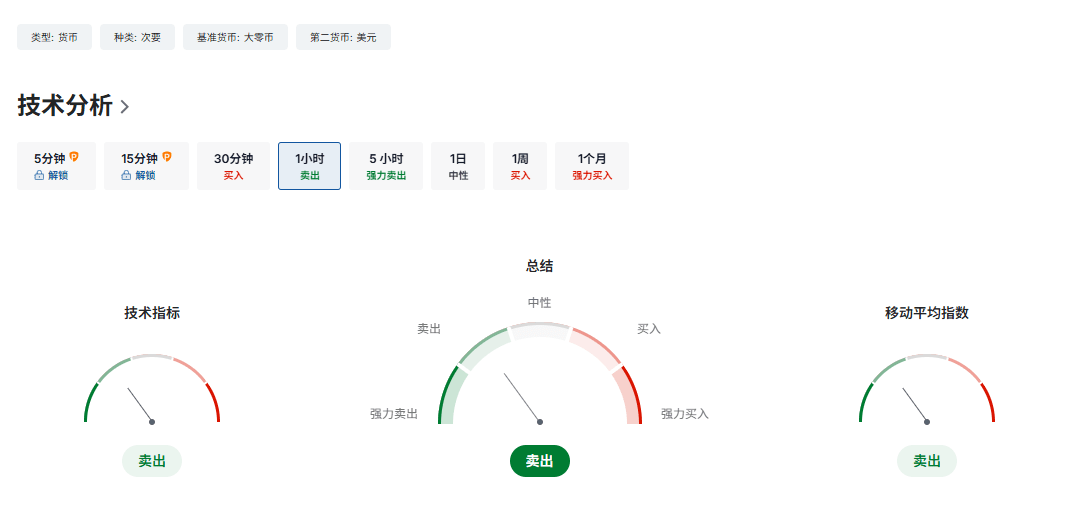Click the 技术指标 gauge title
Screen dimensions: 1085x521
tap(152, 313)
